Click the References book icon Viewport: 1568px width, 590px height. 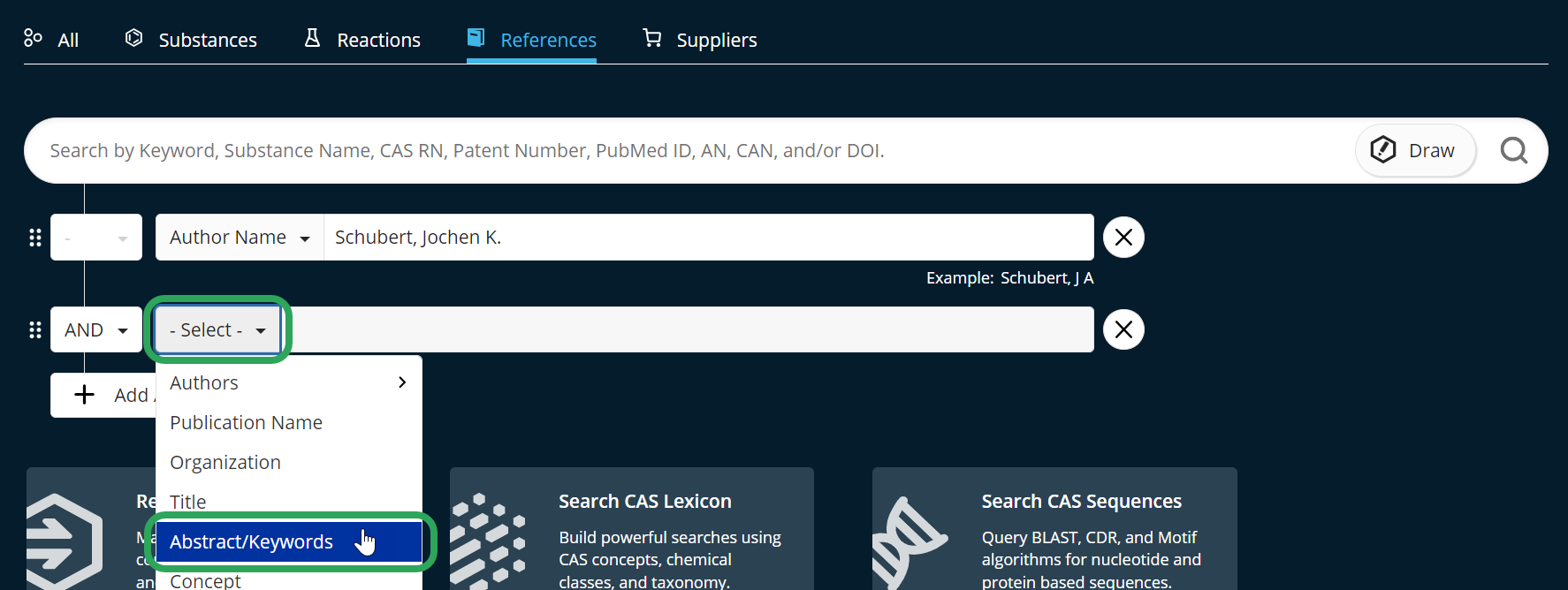[x=476, y=37]
